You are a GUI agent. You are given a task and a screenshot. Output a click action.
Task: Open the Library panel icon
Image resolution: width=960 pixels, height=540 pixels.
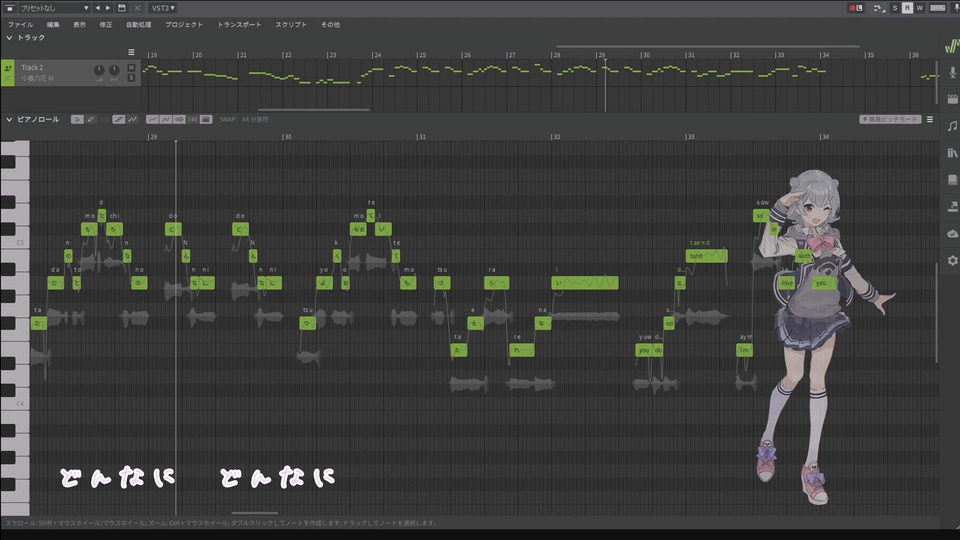coord(952,153)
